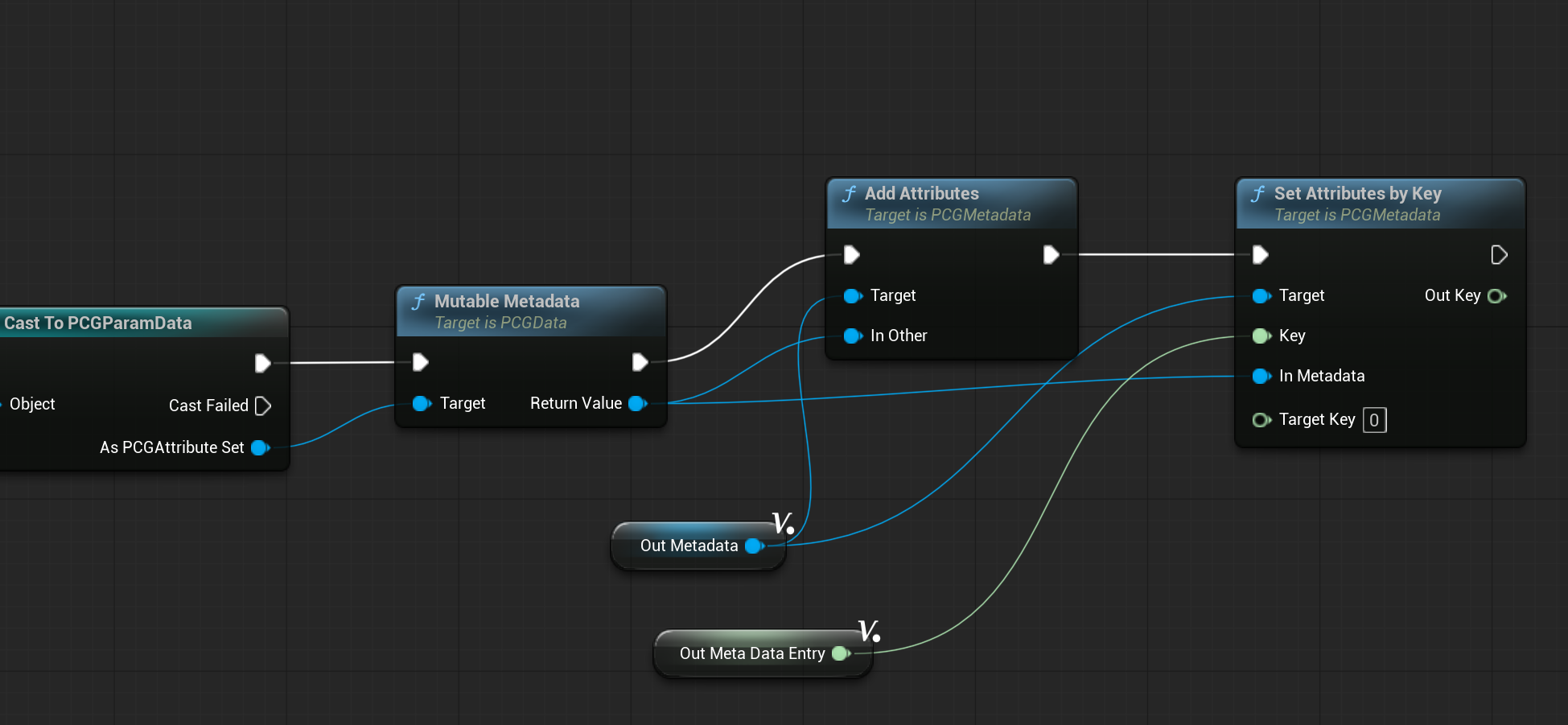Select the Cast To PCGParamData node title
This screenshot has height=725, width=1568.
click(x=98, y=323)
